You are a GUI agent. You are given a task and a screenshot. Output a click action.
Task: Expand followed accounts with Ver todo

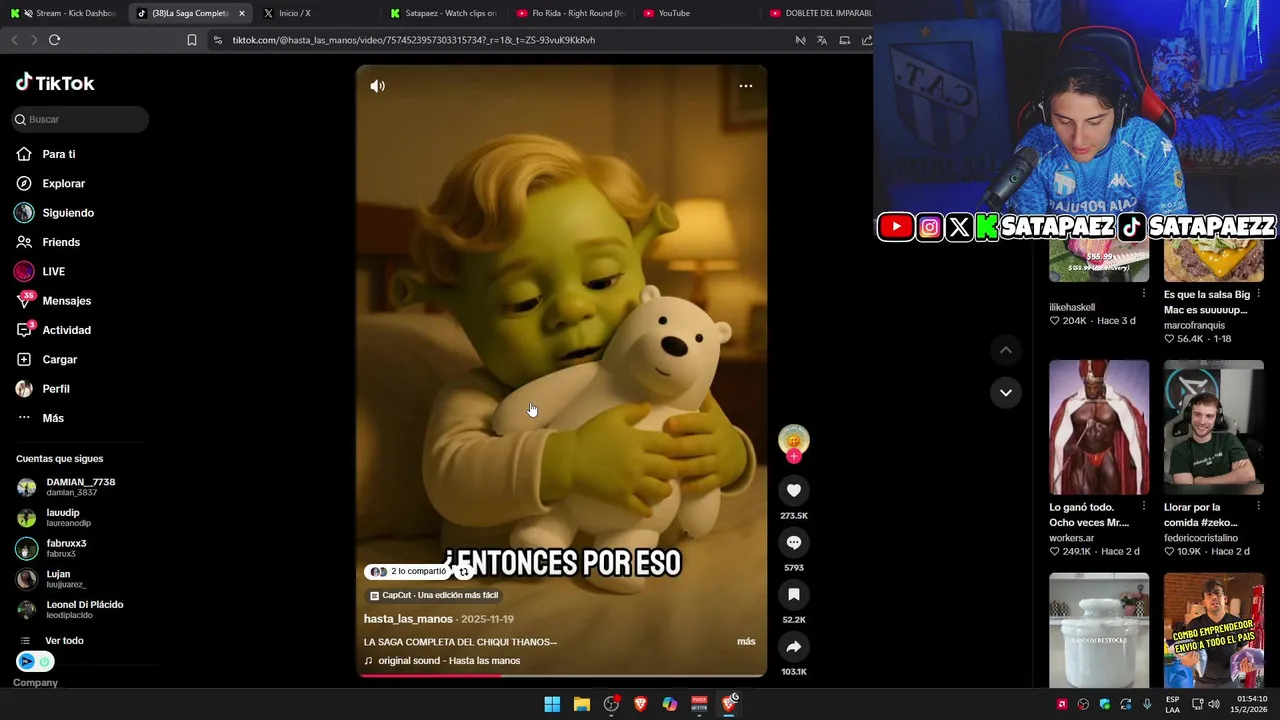coord(52,640)
